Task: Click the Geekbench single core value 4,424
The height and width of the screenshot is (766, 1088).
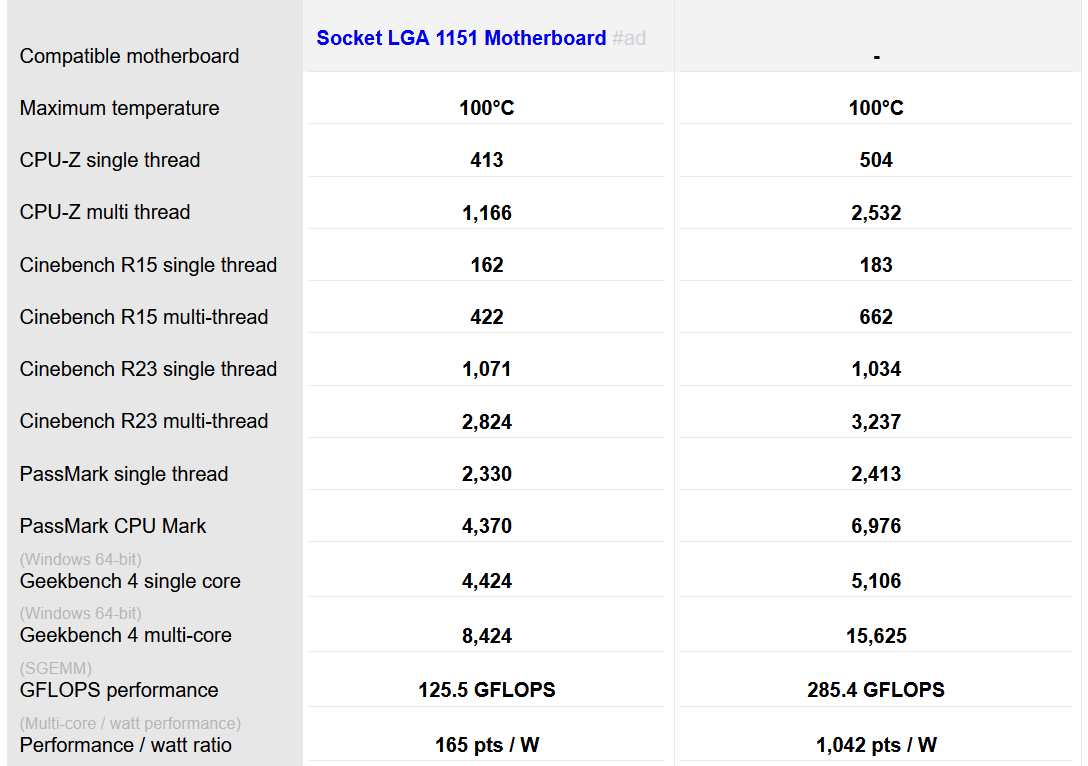Action: (486, 581)
